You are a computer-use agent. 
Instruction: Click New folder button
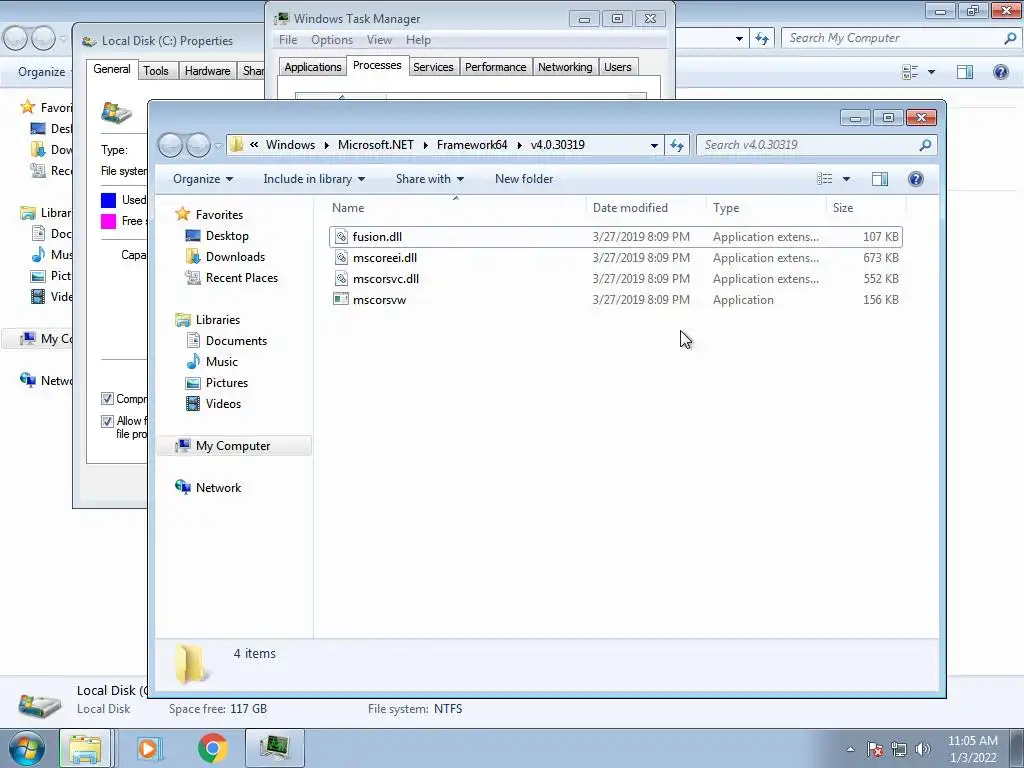(x=524, y=179)
